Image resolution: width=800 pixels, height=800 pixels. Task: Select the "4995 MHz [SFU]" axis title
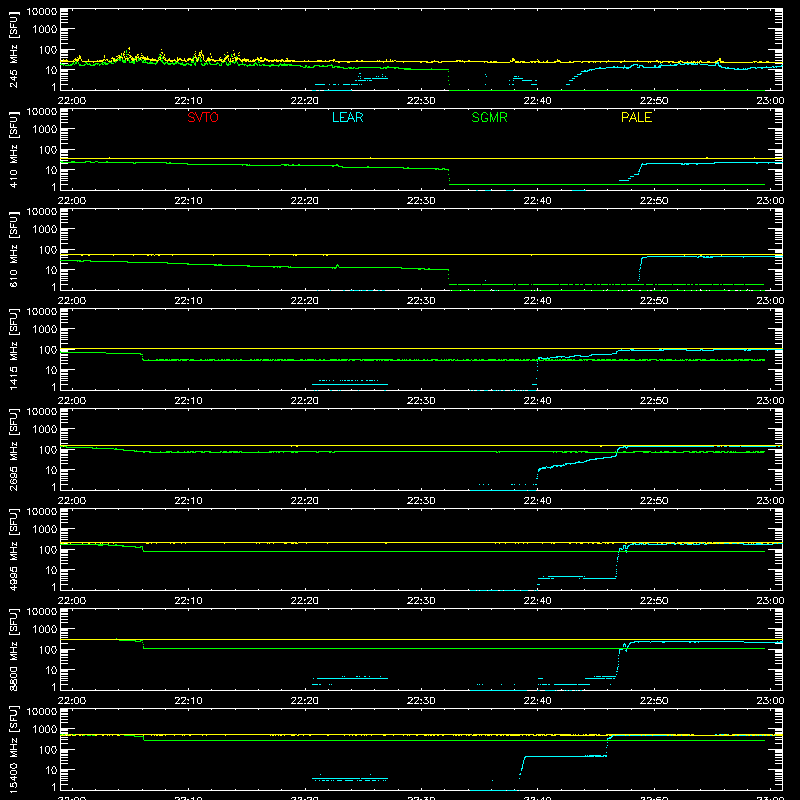tap(13, 549)
